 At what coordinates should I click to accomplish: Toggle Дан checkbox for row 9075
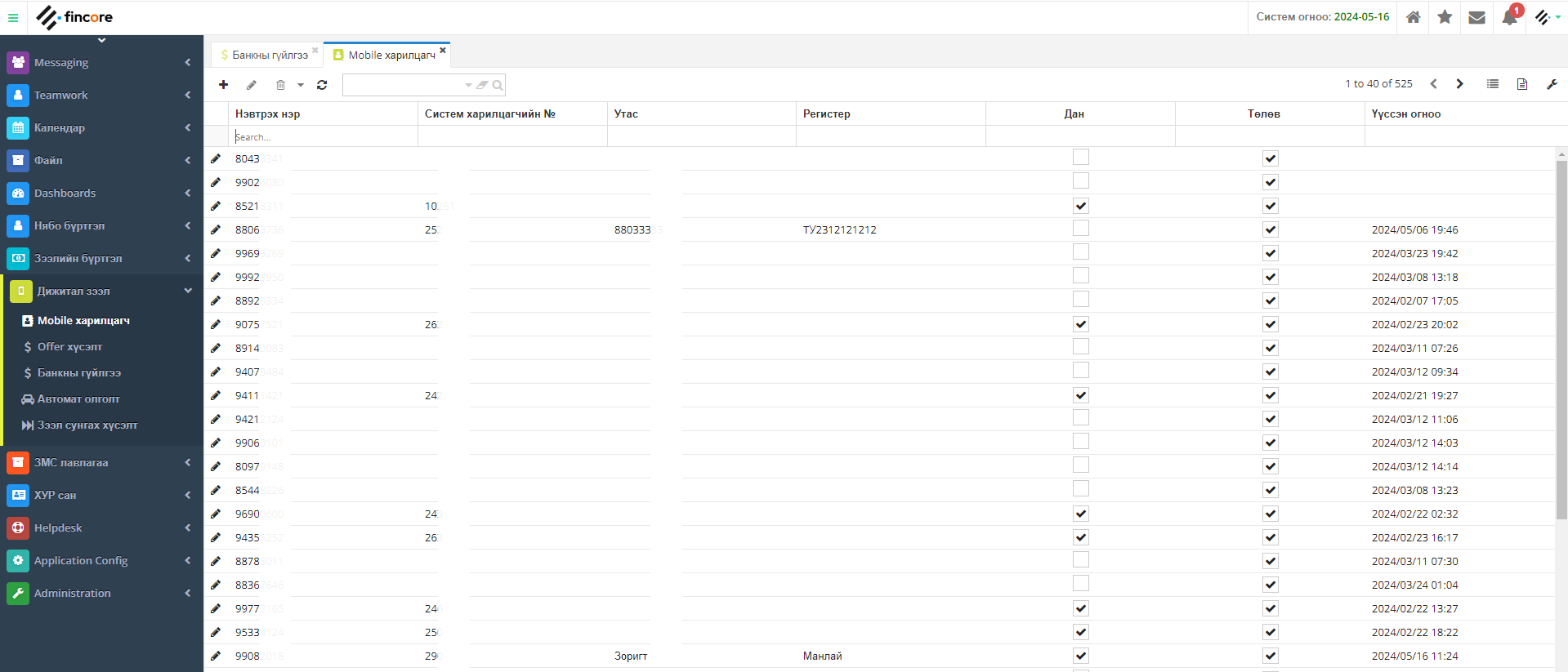[x=1081, y=324]
